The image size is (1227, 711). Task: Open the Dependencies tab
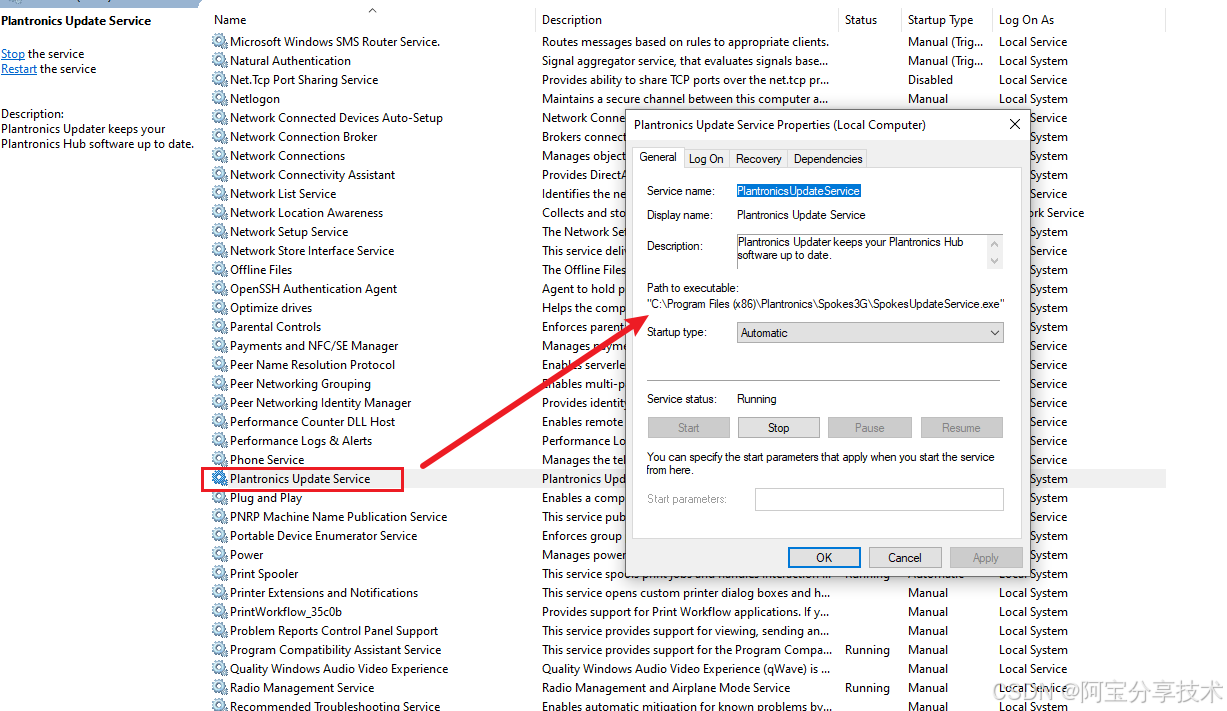tap(828, 159)
